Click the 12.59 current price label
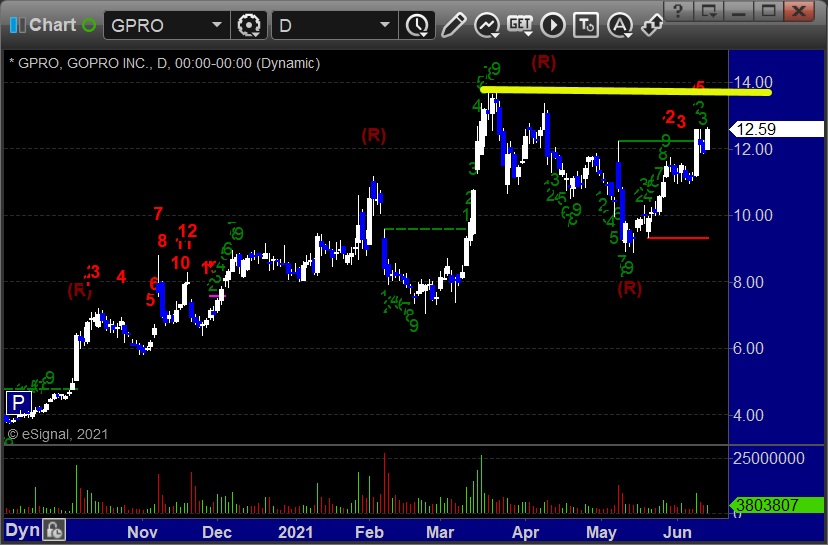828x545 pixels. pos(776,129)
